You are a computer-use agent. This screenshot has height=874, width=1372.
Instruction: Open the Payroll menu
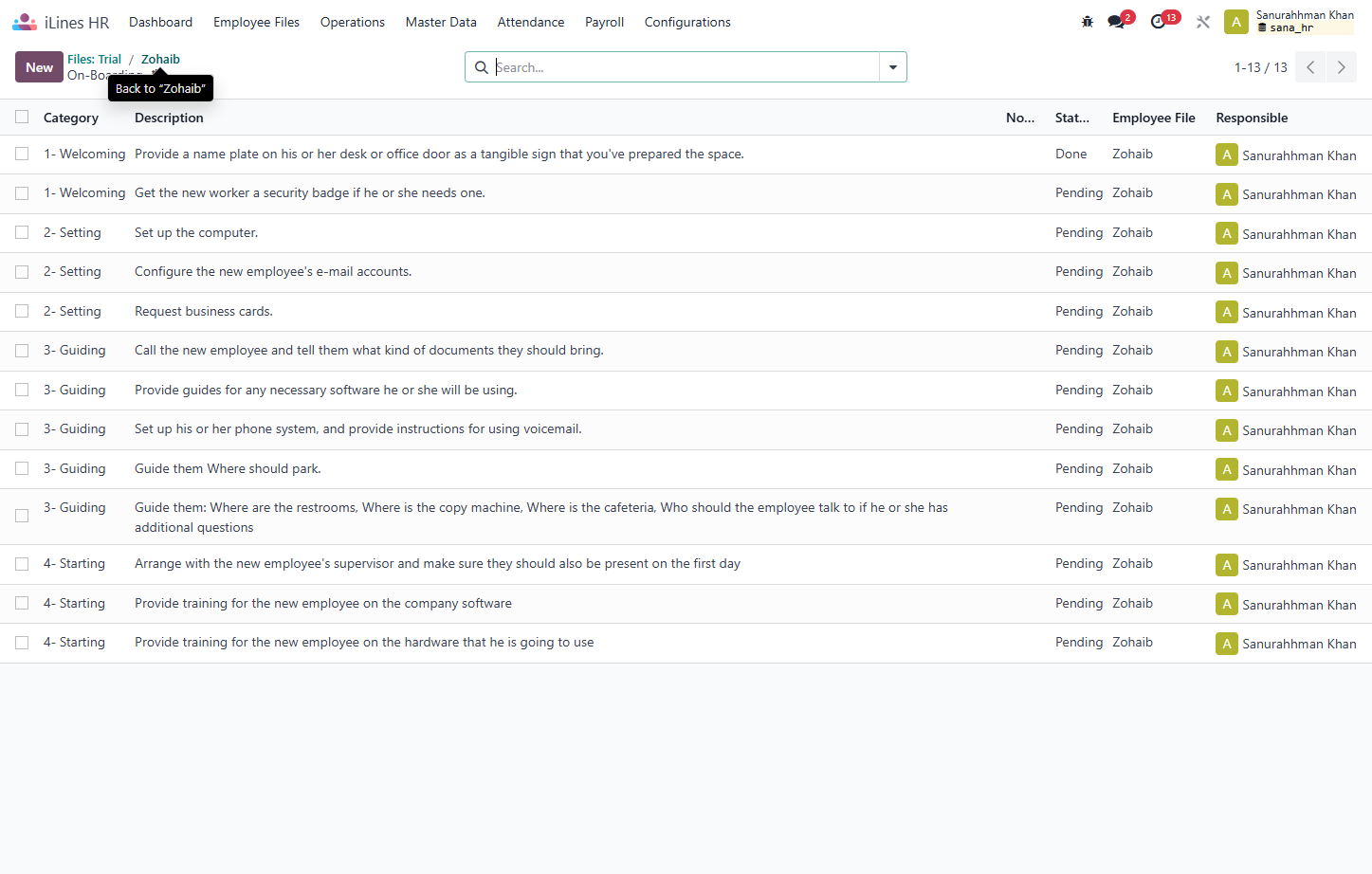click(x=604, y=22)
